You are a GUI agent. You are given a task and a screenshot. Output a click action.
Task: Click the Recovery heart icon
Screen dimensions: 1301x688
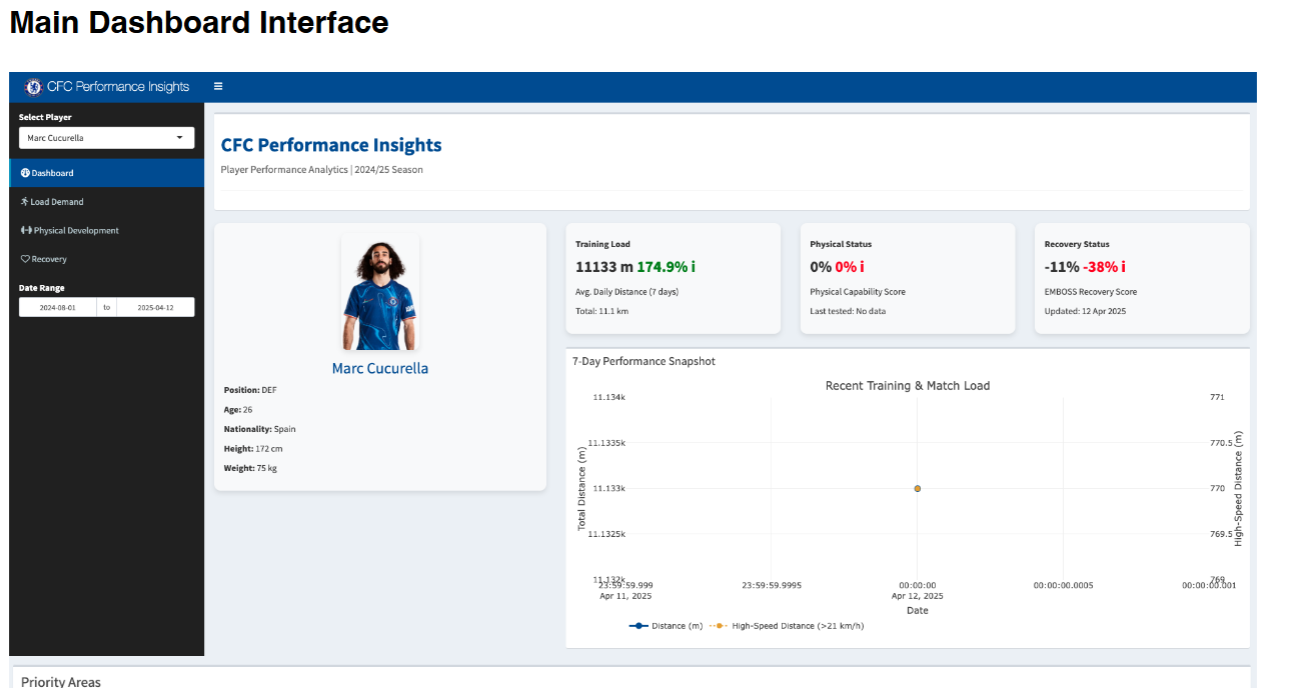click(x=25, y=259)
